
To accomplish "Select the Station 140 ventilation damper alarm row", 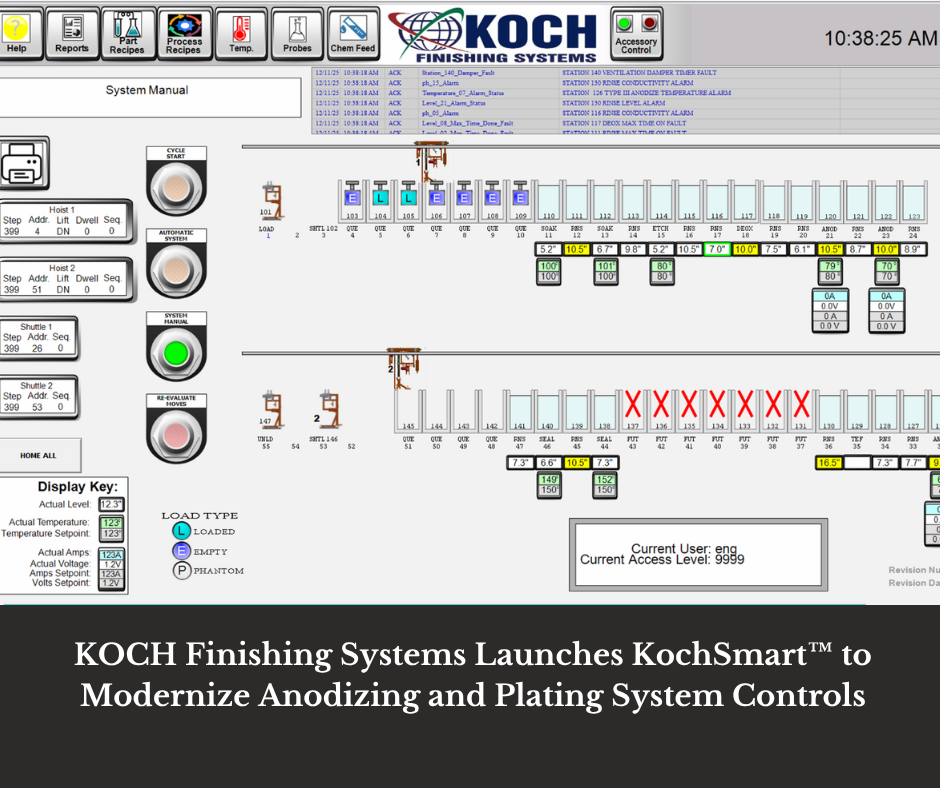I will point(625,73).
